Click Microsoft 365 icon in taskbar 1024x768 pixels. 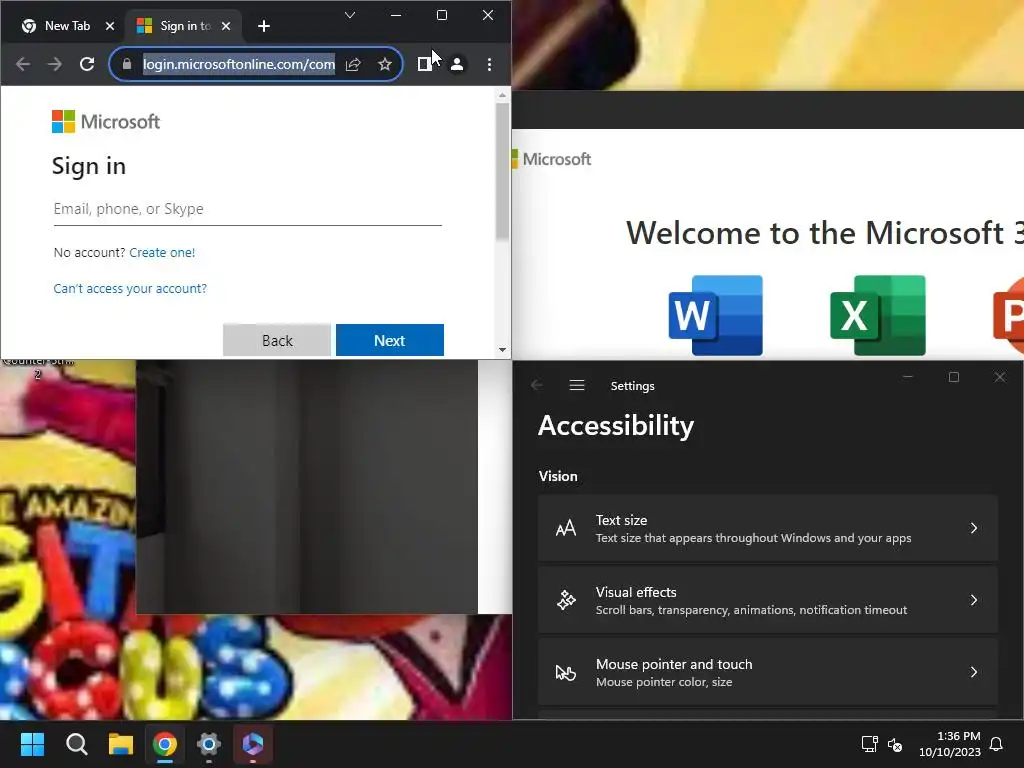(253, 744)
